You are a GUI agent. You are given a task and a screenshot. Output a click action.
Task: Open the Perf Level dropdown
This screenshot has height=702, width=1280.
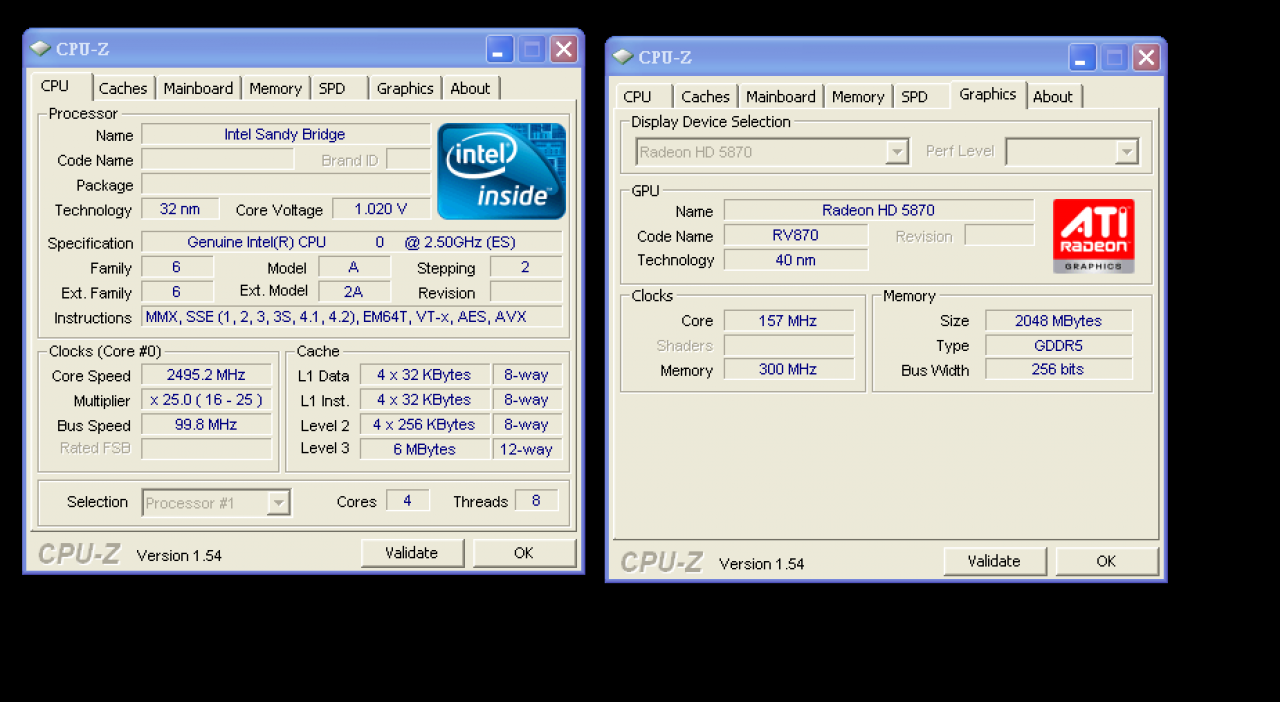[1127, 152]
